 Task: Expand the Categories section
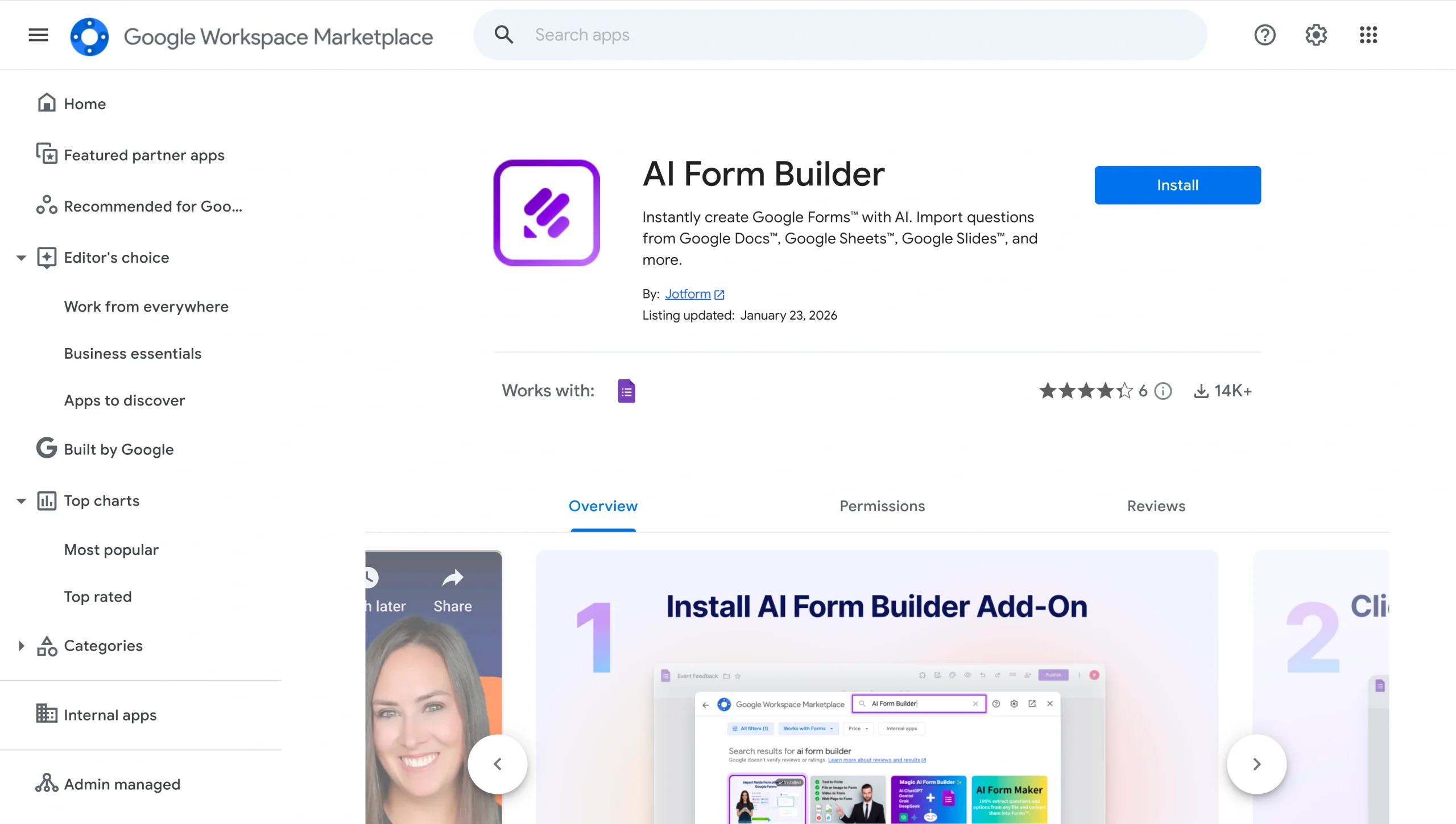pos(21,645)
